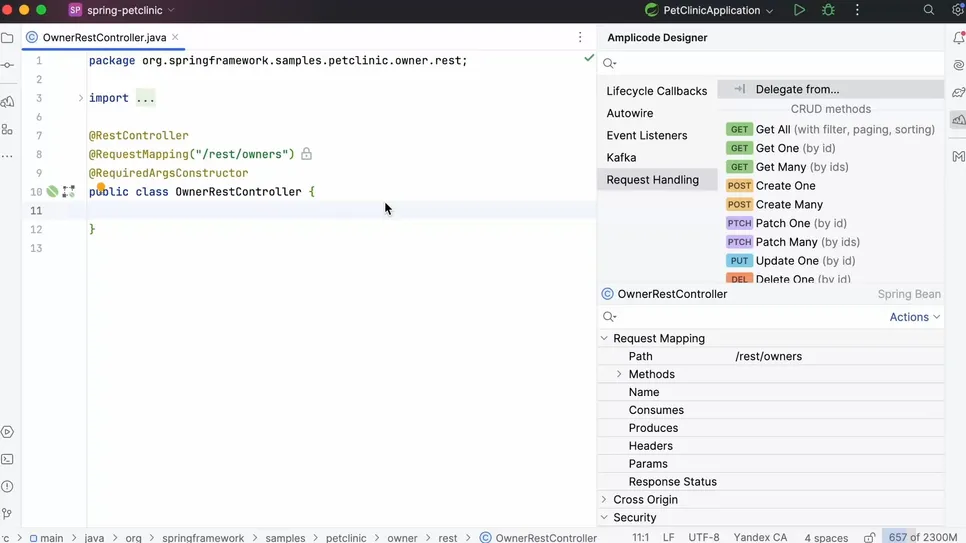Click the memory indicator 657 of 2300M
This screenshot has width=966, height=543.
click(x=922, y=537)
